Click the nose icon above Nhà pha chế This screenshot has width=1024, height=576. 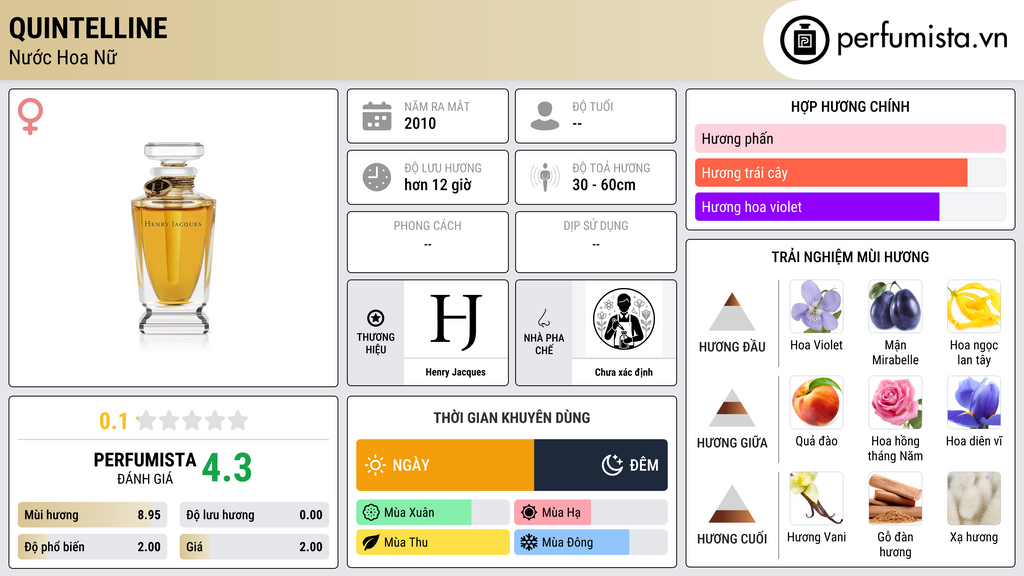coord(543,318)
